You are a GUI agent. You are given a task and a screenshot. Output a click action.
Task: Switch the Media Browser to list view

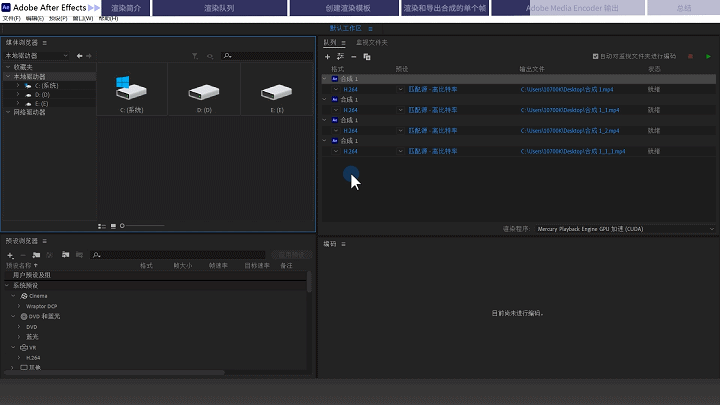[x=101, y=226]
